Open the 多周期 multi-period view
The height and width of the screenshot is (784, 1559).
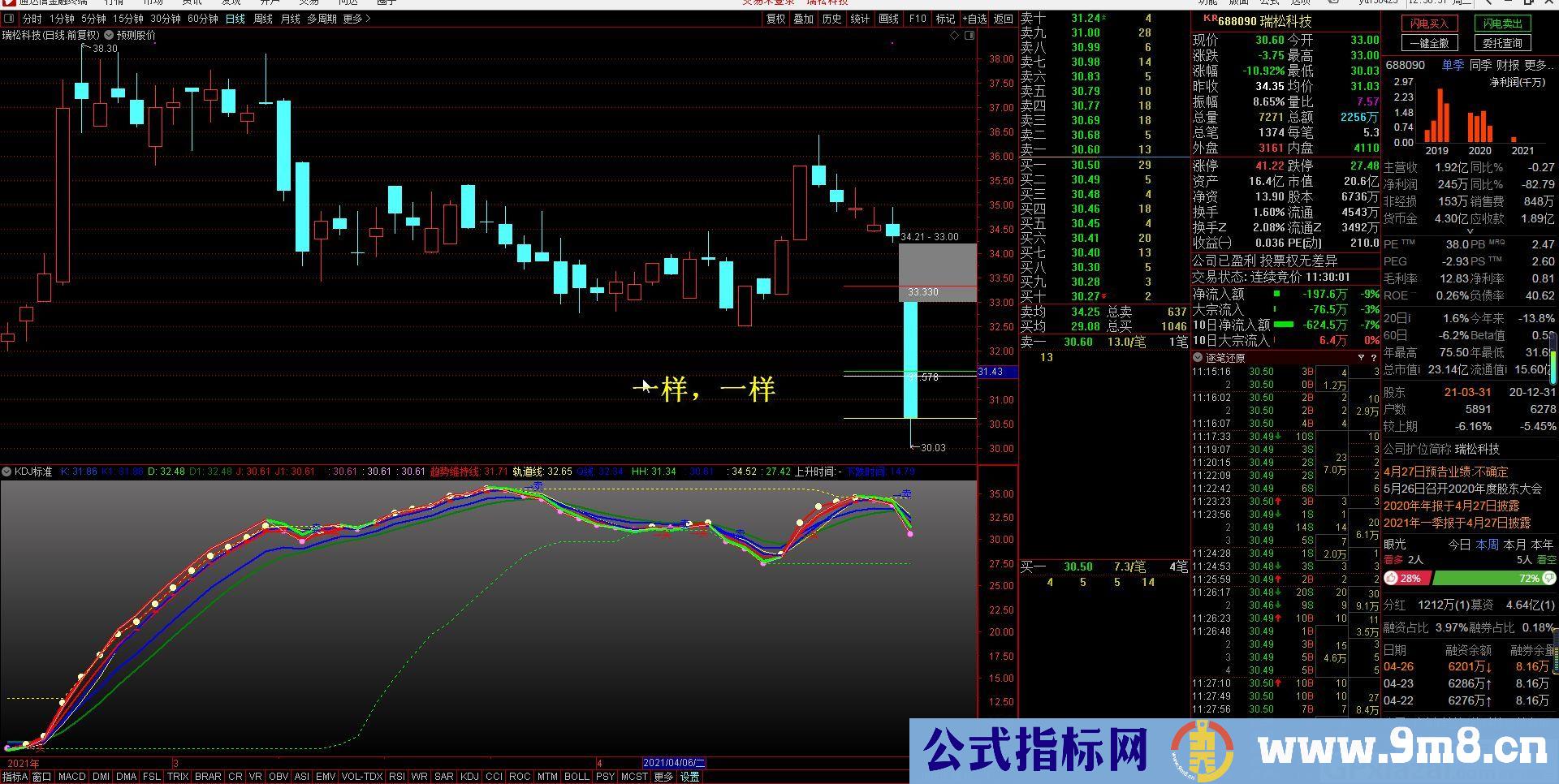(322, 19)
